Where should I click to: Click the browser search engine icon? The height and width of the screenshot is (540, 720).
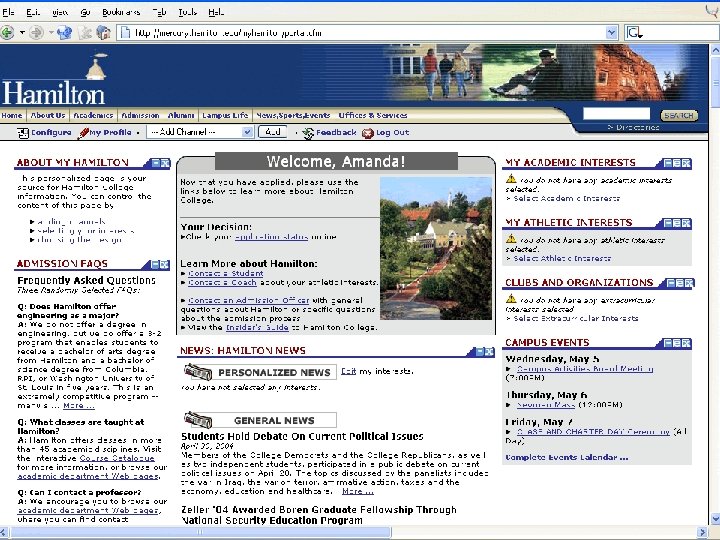tap(635, 33)
